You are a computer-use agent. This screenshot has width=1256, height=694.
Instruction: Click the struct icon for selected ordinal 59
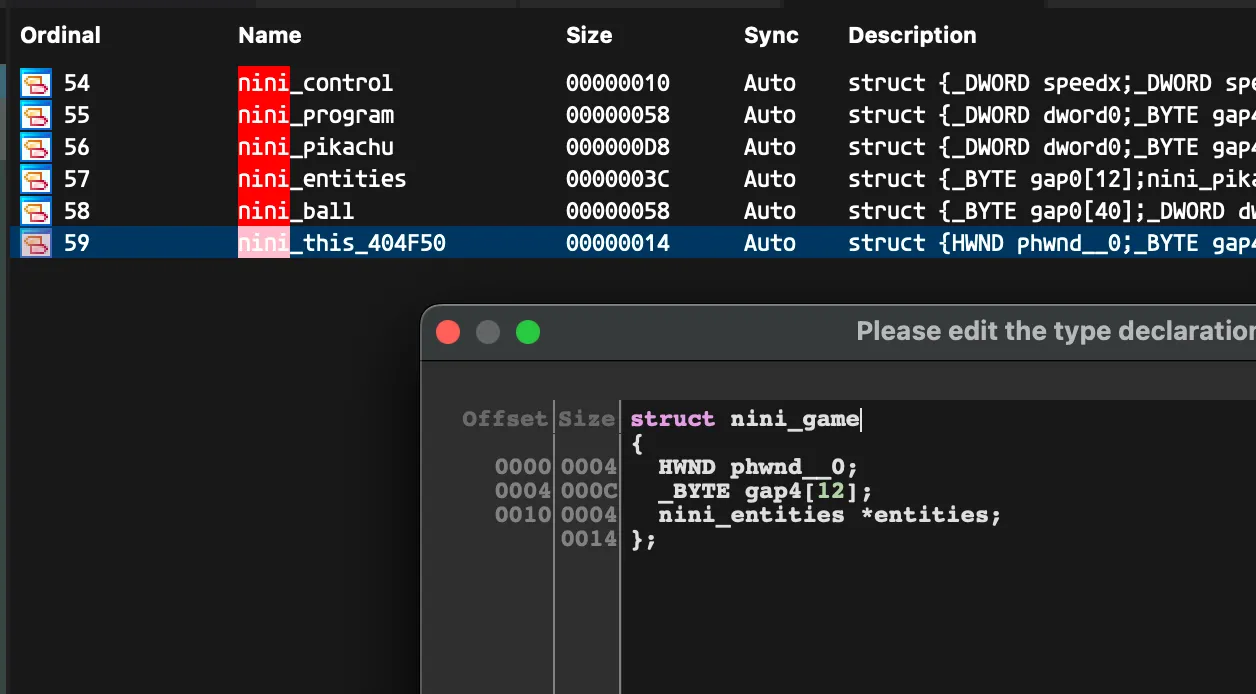[36, 243]
